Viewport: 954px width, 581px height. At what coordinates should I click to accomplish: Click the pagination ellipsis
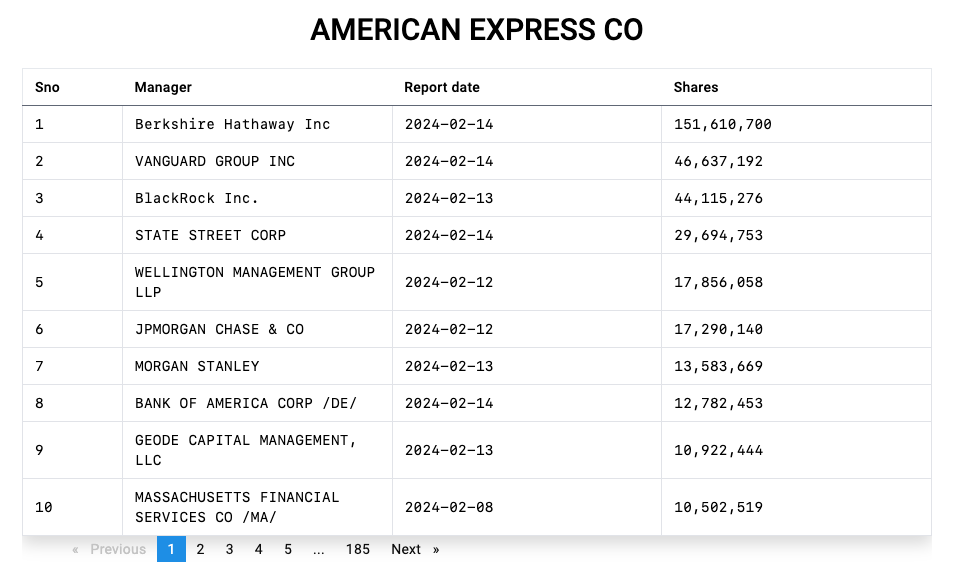[x=318, y=549]
